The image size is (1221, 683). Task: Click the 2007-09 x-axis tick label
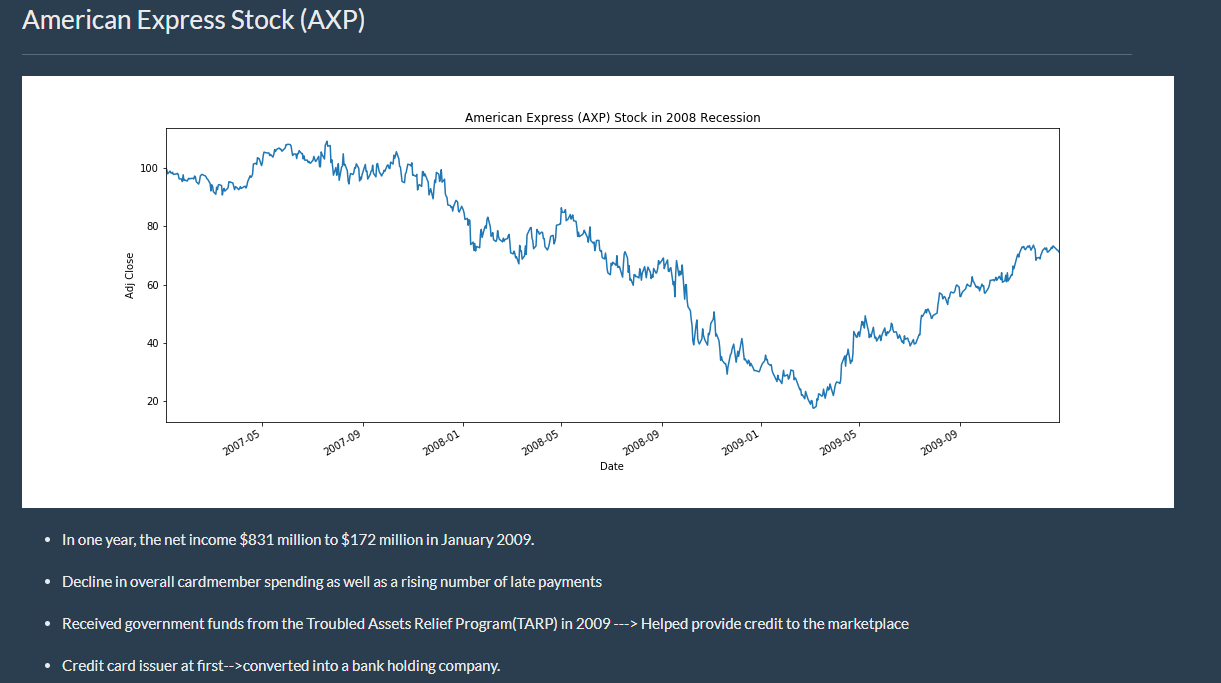pyautogui.click(x=341, y=441)
